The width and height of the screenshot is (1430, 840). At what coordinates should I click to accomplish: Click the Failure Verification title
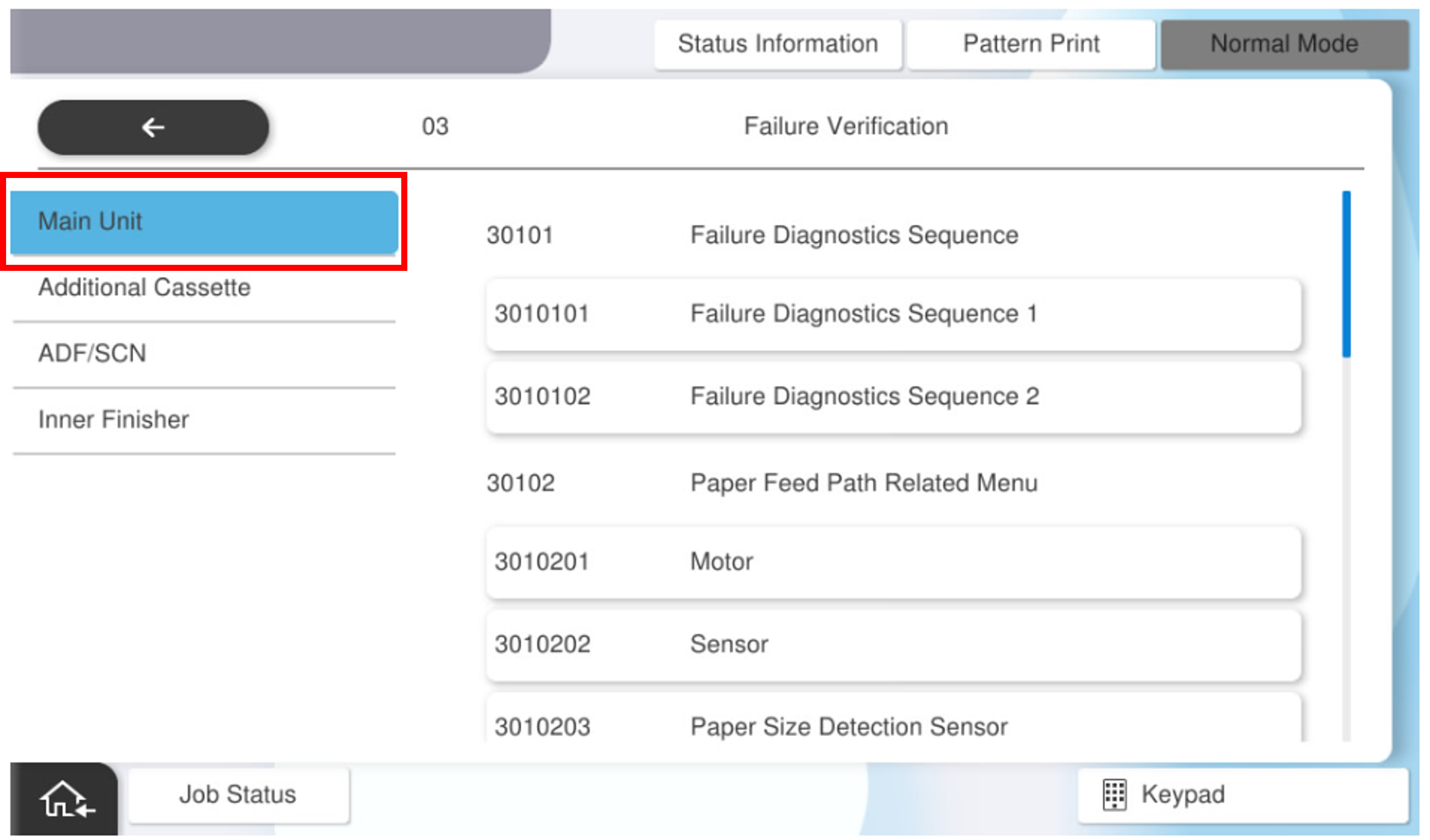point(845,126)
